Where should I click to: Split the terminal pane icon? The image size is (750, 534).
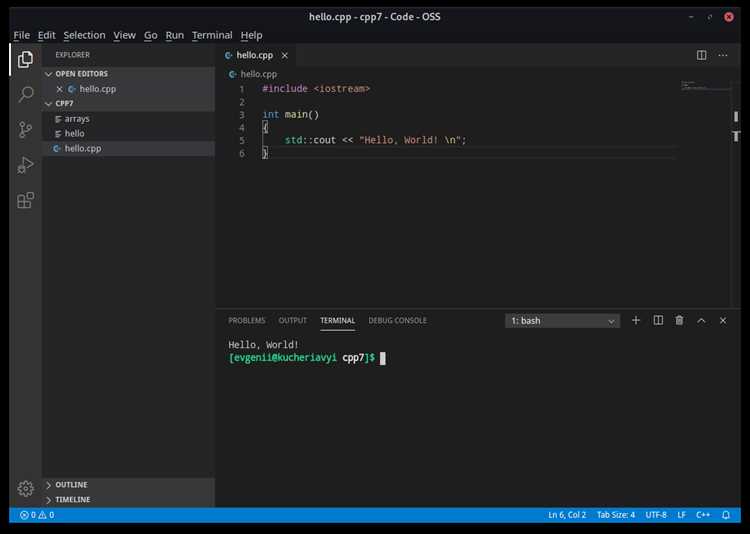click(x=658, y=321)
